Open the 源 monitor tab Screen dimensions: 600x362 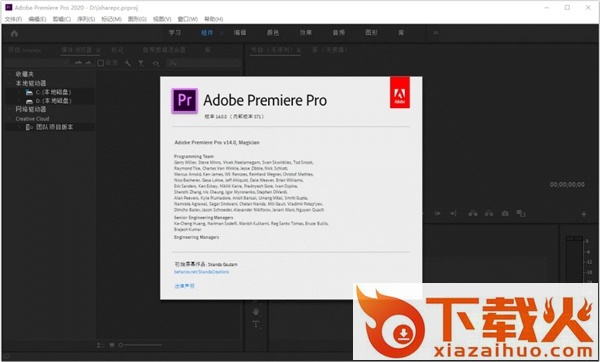click(x=330, y=50)
